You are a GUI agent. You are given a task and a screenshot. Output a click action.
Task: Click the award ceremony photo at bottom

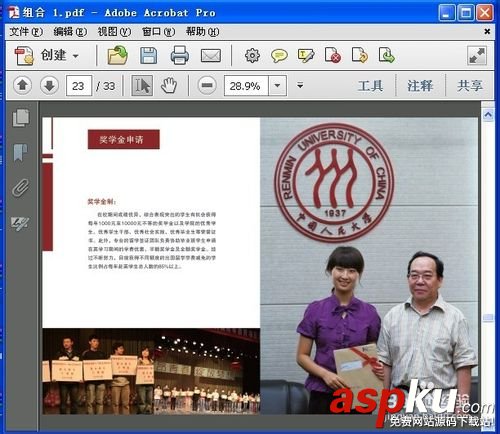[x=151, y=371]
